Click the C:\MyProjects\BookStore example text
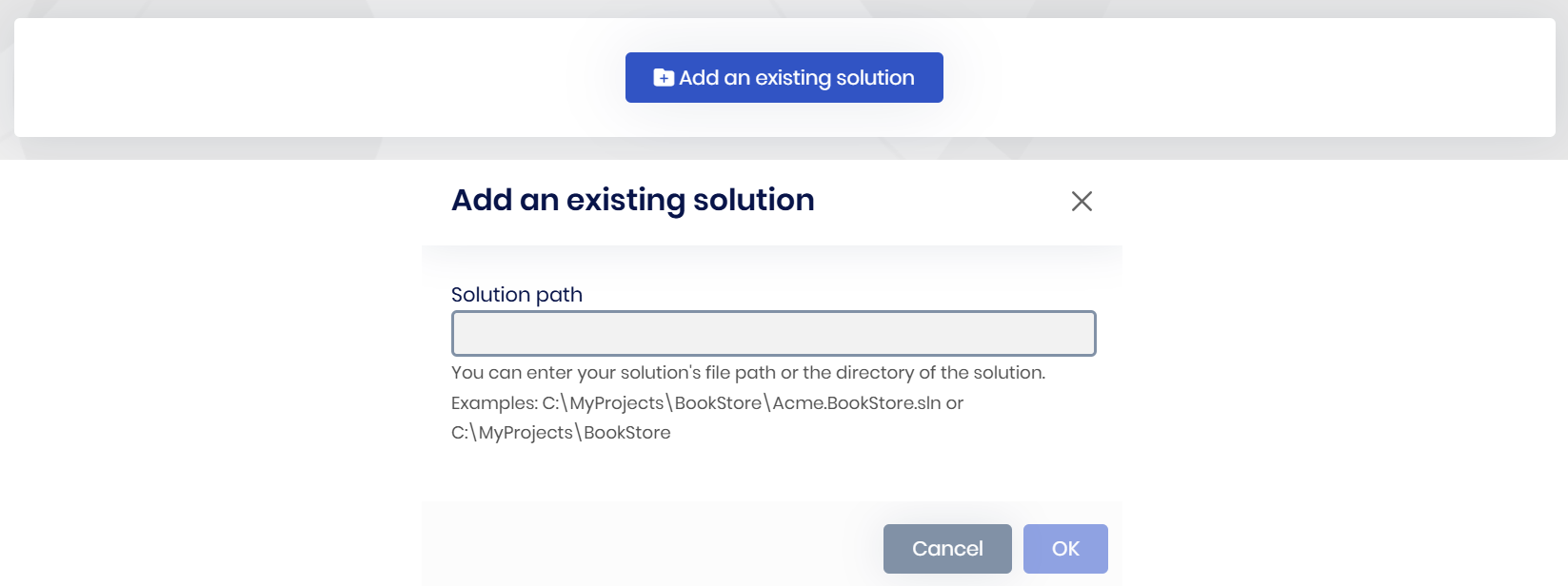1568x586 pixels. pos(560,432)
